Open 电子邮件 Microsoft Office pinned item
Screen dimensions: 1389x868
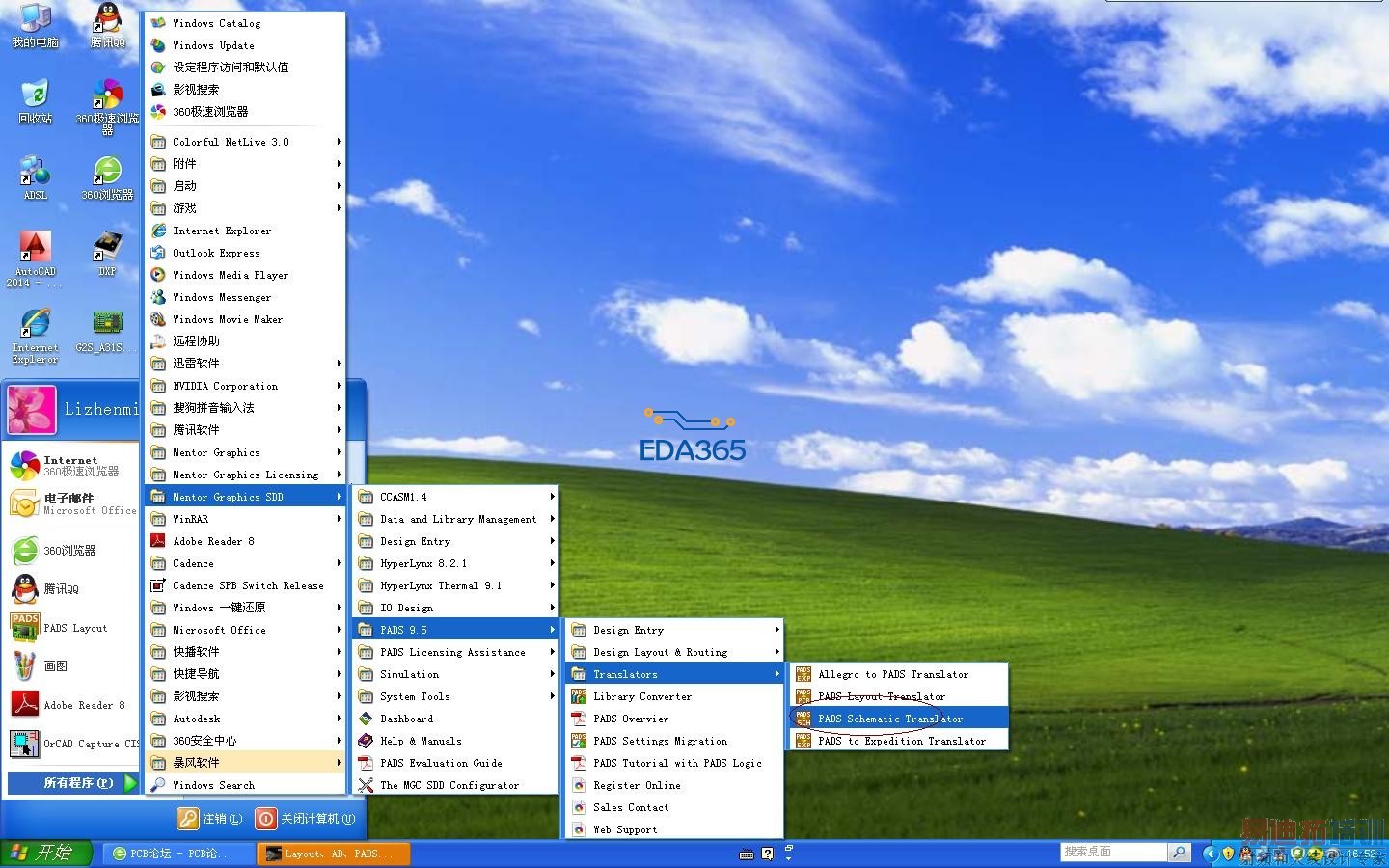tap(71, 503)
